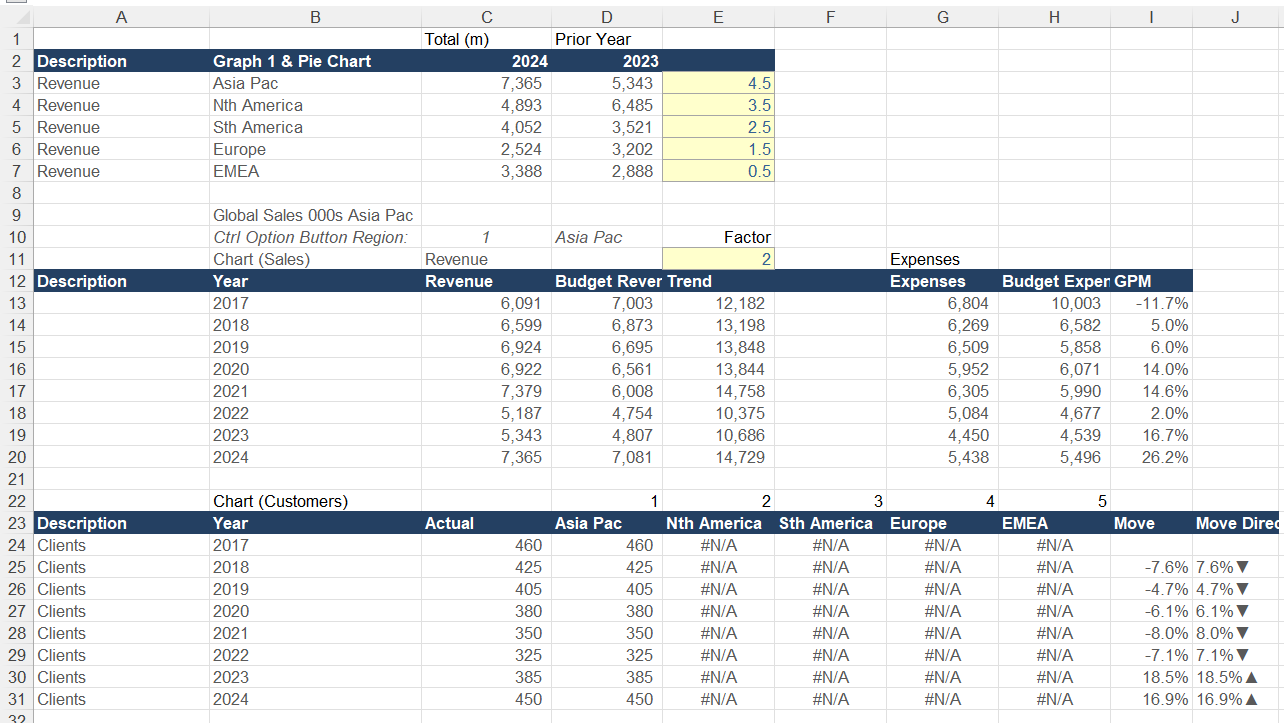The height and width of the screenshot is (723, 1284).
Task: Select column header A
Action: click(121, 17)
